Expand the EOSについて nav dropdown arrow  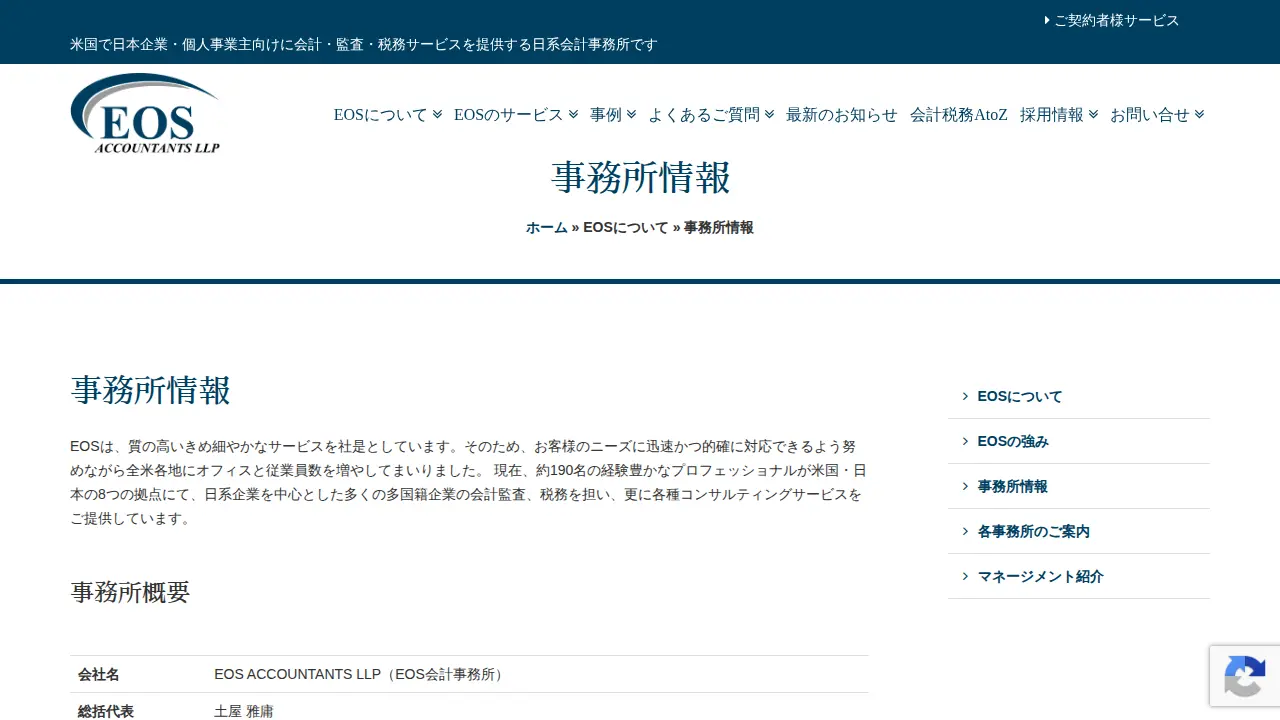tap(437, 114)
